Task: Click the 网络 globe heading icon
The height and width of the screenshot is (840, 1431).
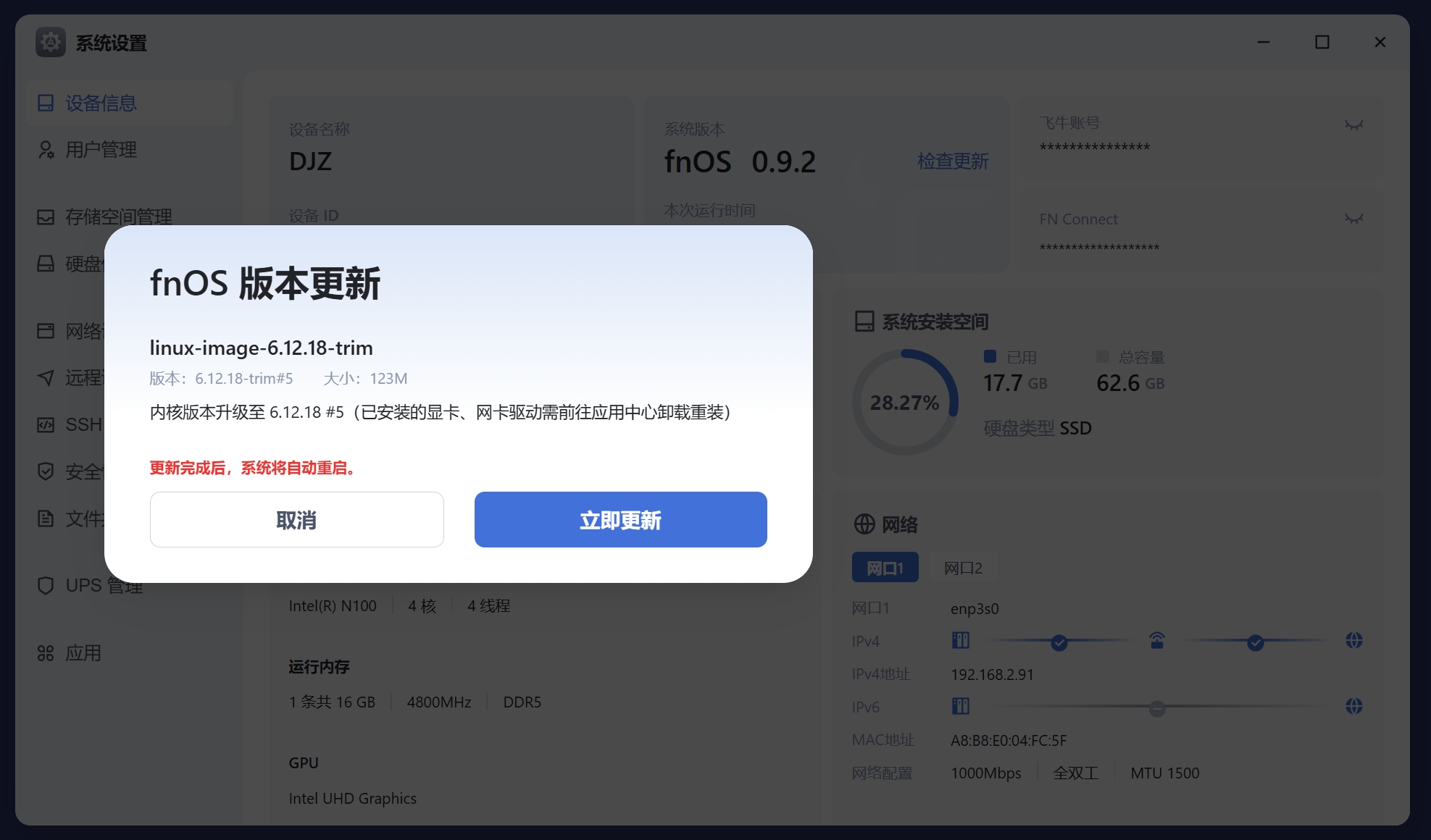Action: pyautogui.click(x=864, y=524)
